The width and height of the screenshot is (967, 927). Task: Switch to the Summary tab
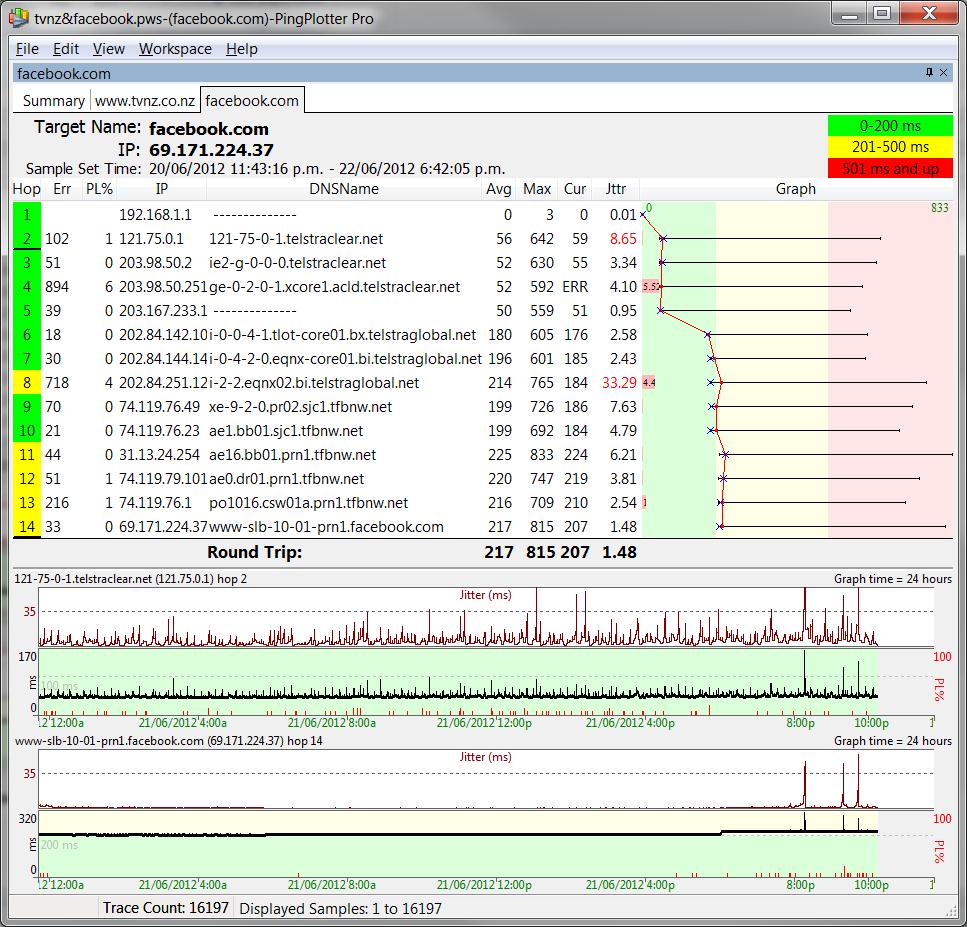pyautogui.click(x=54, y=101)
